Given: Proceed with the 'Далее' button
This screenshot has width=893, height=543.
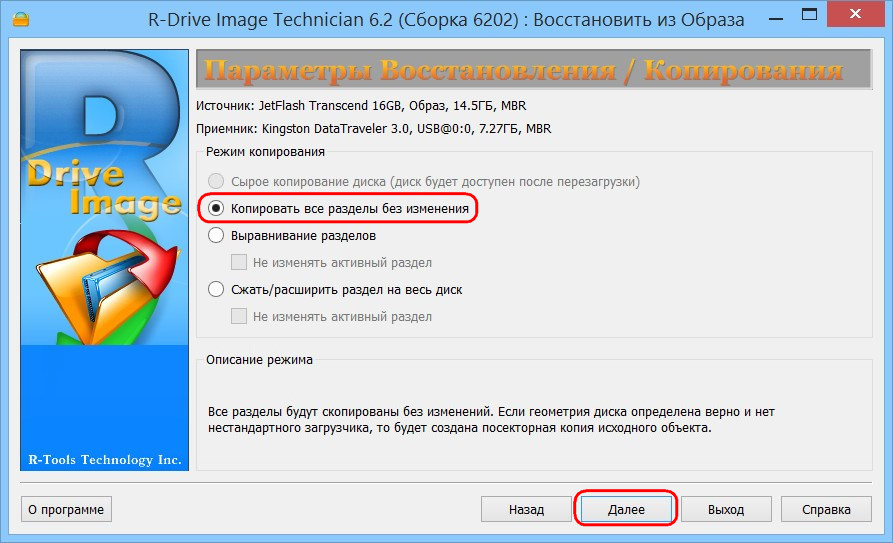Looking at the screenshot, I should [626, 509].
